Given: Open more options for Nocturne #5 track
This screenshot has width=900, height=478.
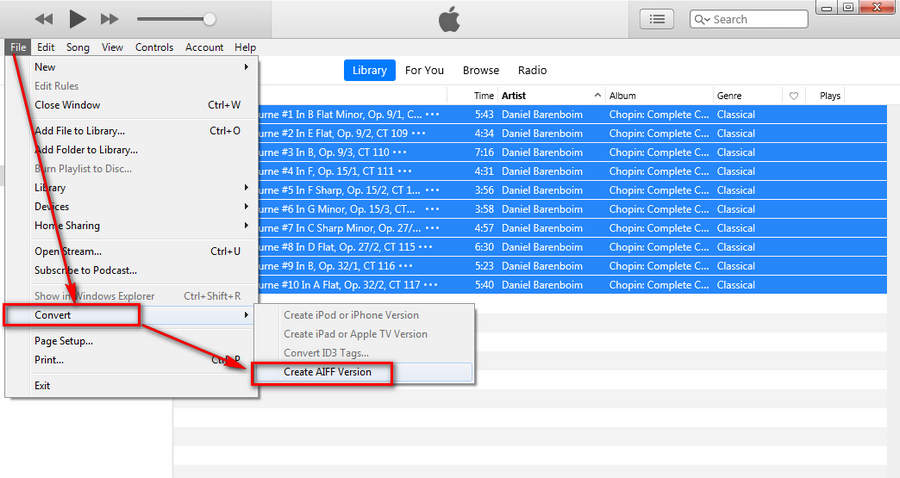Looking at the screenshot, I should click(433, 190).
